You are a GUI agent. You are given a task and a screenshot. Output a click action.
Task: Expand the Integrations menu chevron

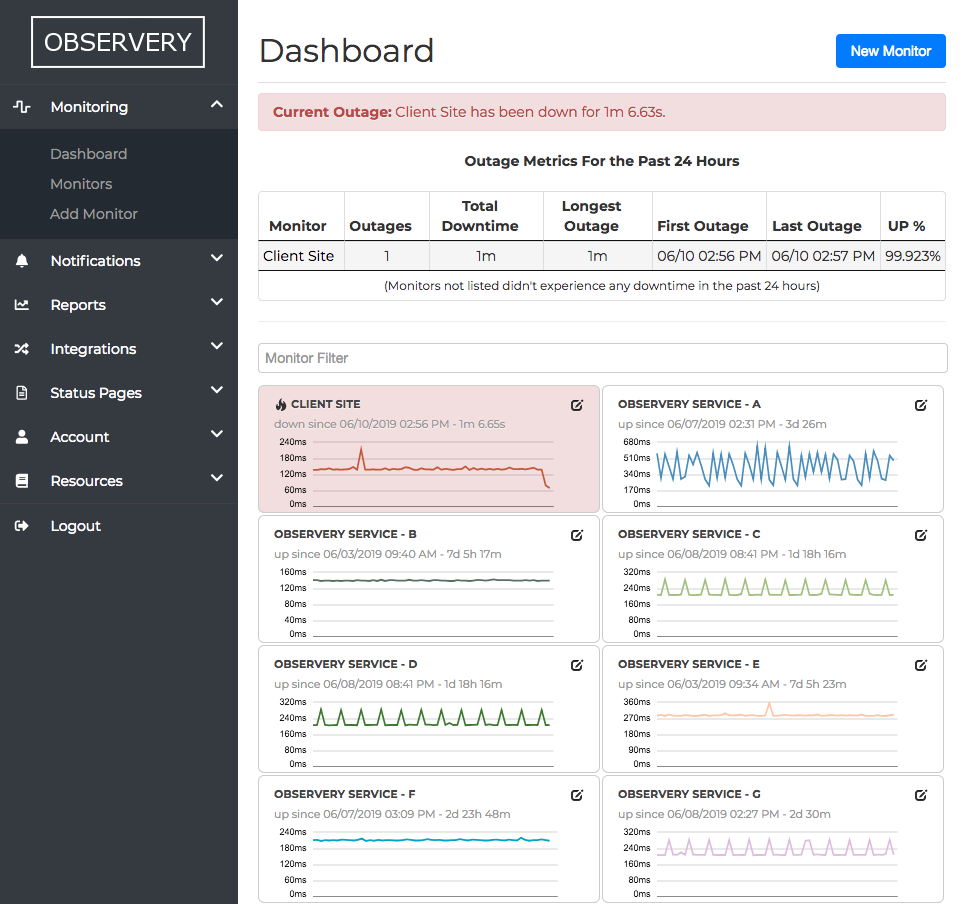tap(217, 346)
